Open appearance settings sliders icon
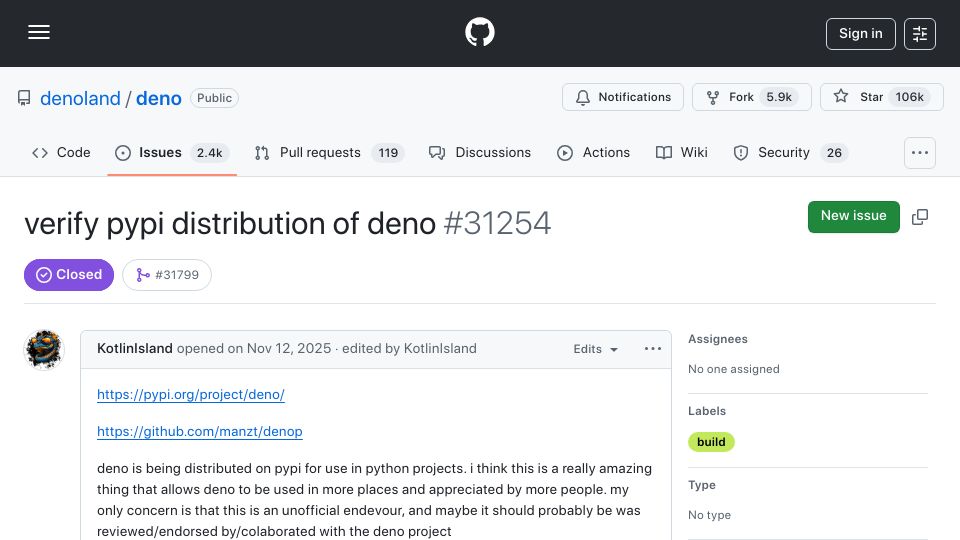960x540 pixels. [x=920, y=34]
